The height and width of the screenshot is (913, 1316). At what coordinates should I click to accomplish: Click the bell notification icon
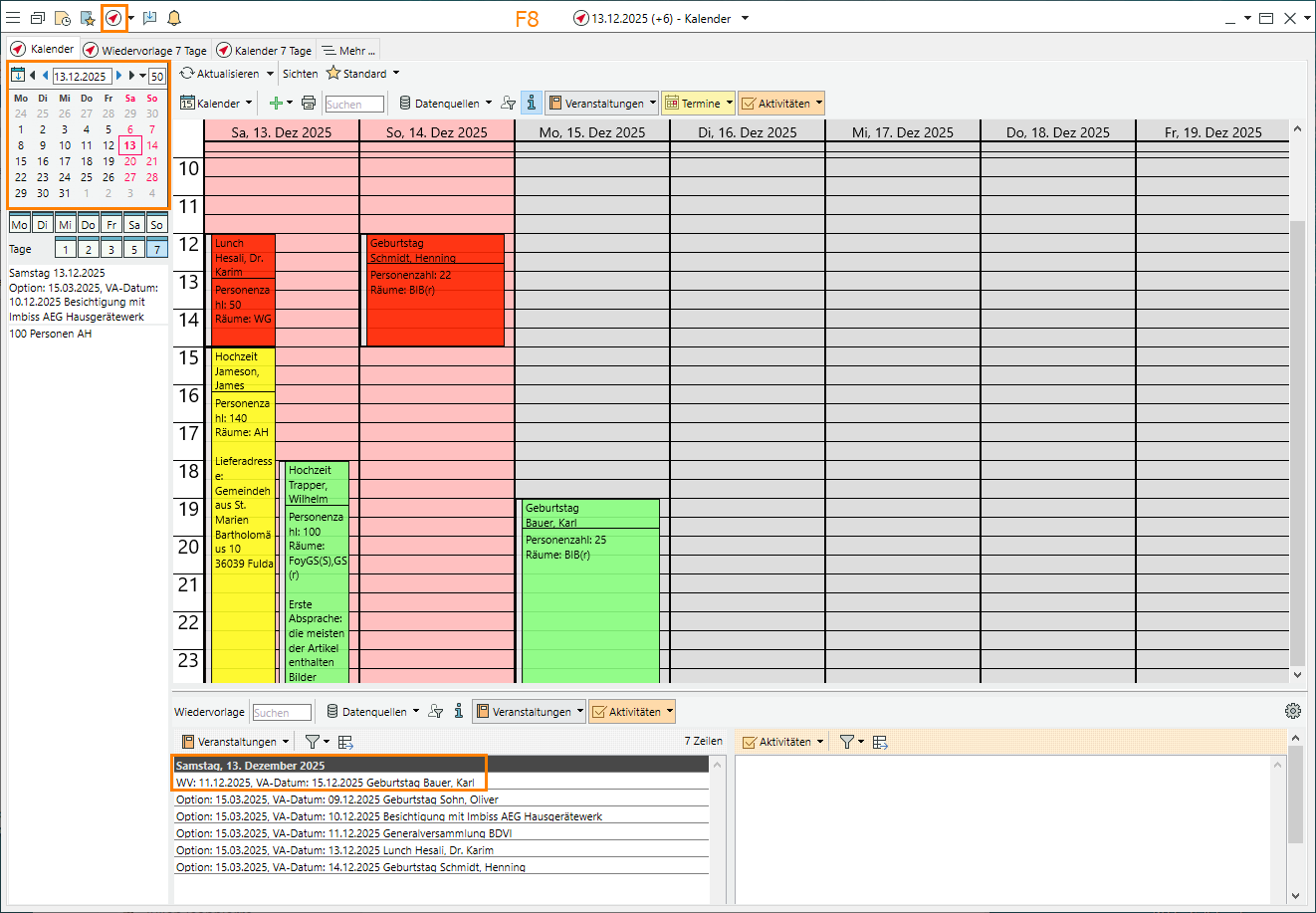pyautogui.click(x=174, y=18)
